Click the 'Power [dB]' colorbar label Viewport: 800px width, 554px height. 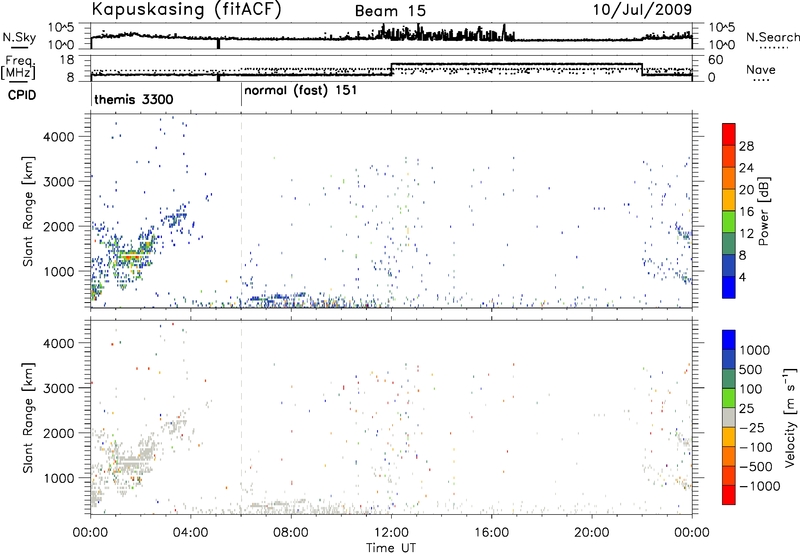[x=763, y=211]
